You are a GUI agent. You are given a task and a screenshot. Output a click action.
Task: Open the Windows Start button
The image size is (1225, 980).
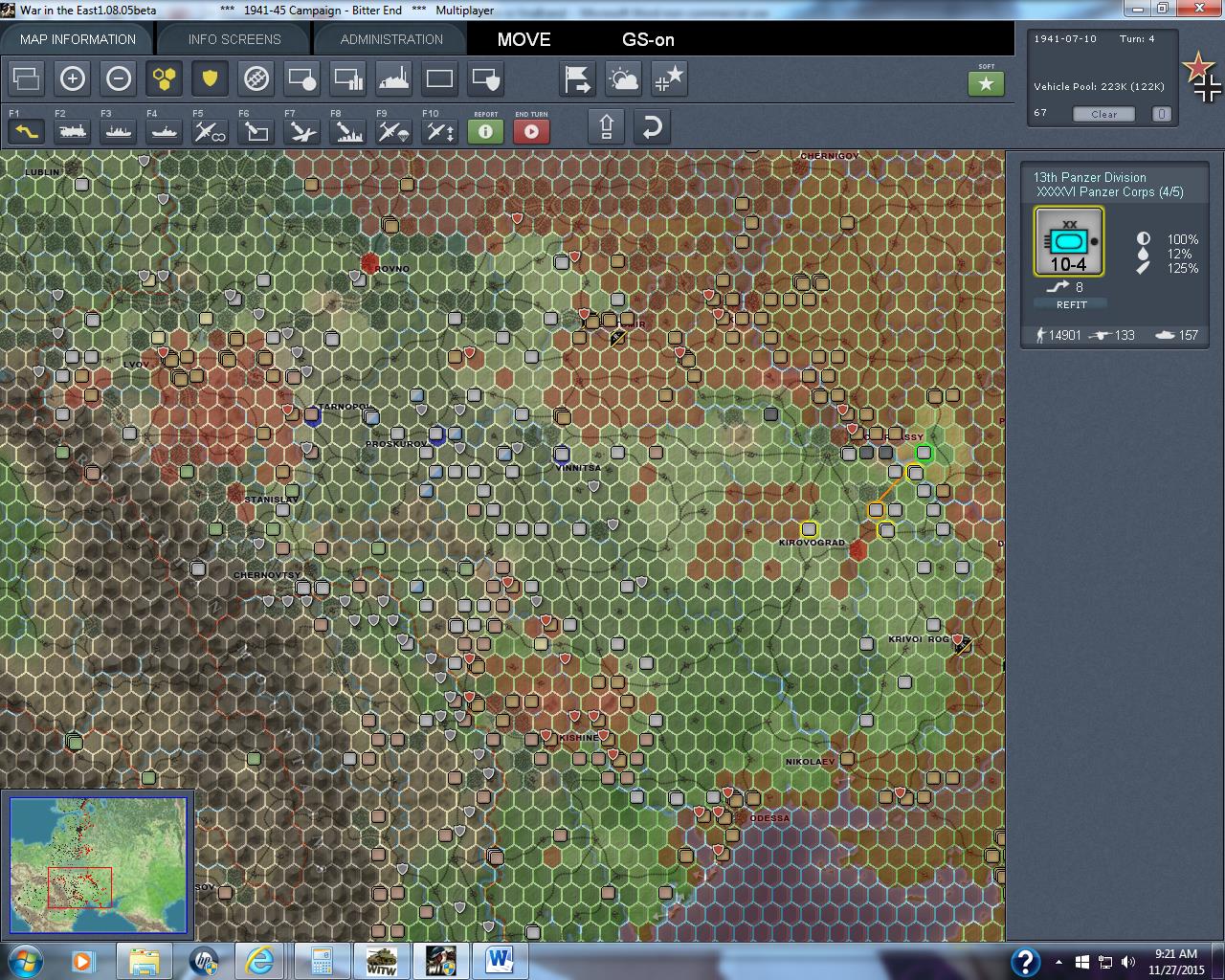[24, 961]
